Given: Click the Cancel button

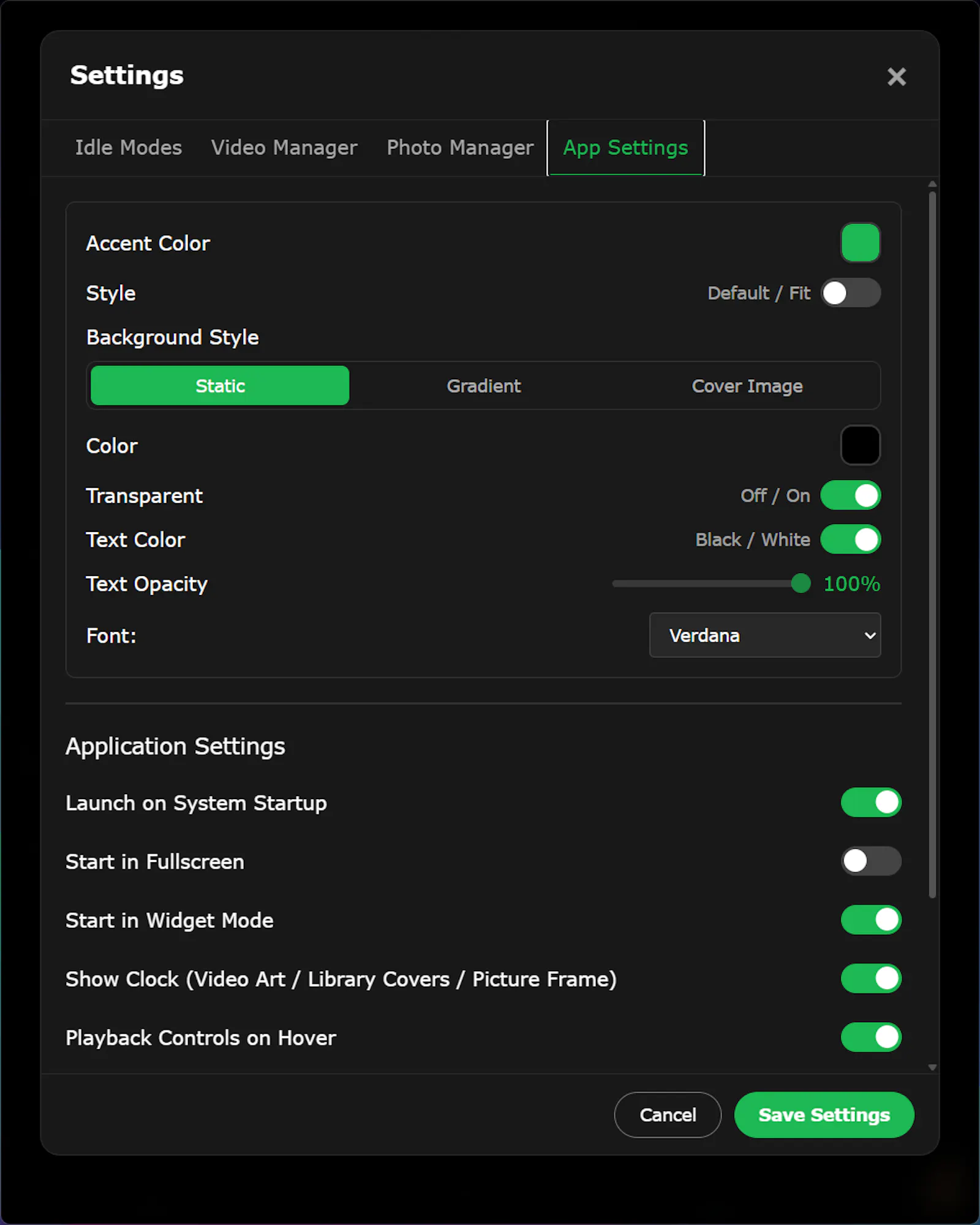Looking at the screenshot, I should tap(668, 1115).
